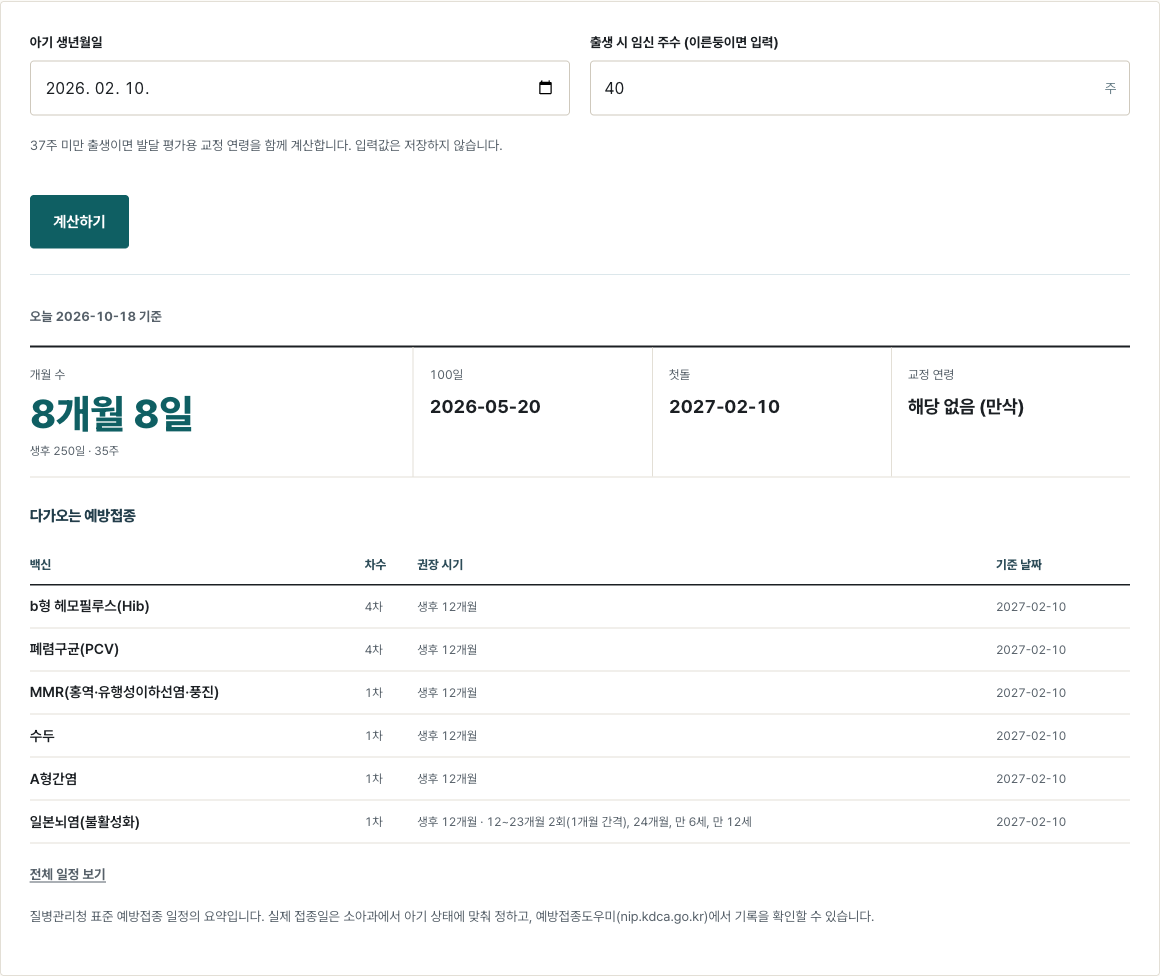
Task: Click the 질병관리청 disclaimer text at bottom
Action: click(x=452, y=916)
